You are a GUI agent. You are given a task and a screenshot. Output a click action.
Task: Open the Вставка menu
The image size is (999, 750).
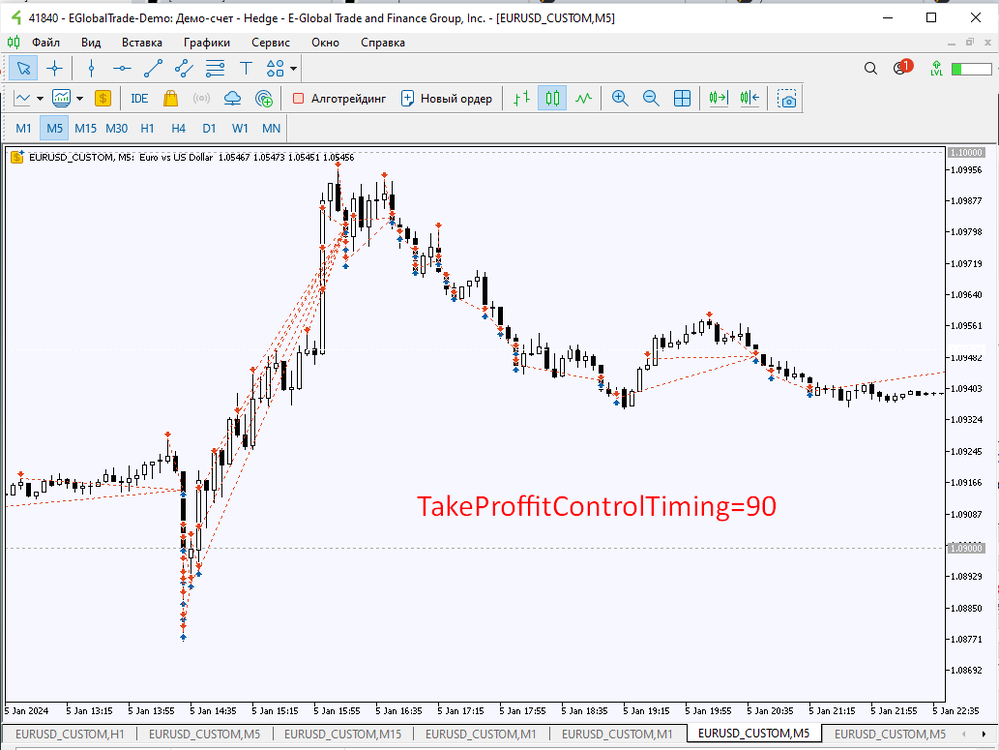pyautogui.click(x=142, y=43)
